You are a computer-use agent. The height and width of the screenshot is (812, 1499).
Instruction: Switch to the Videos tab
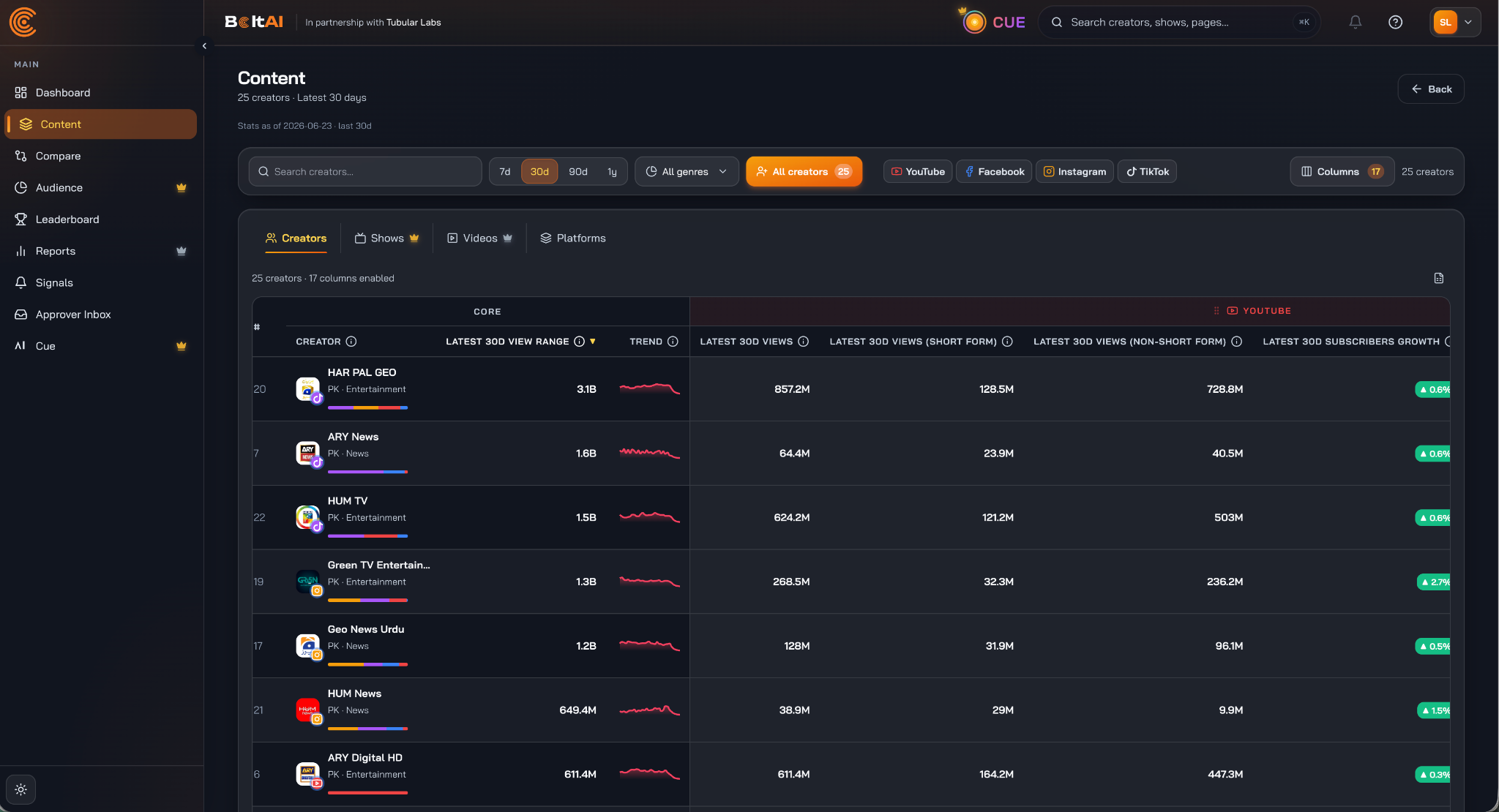pos(479,238)
